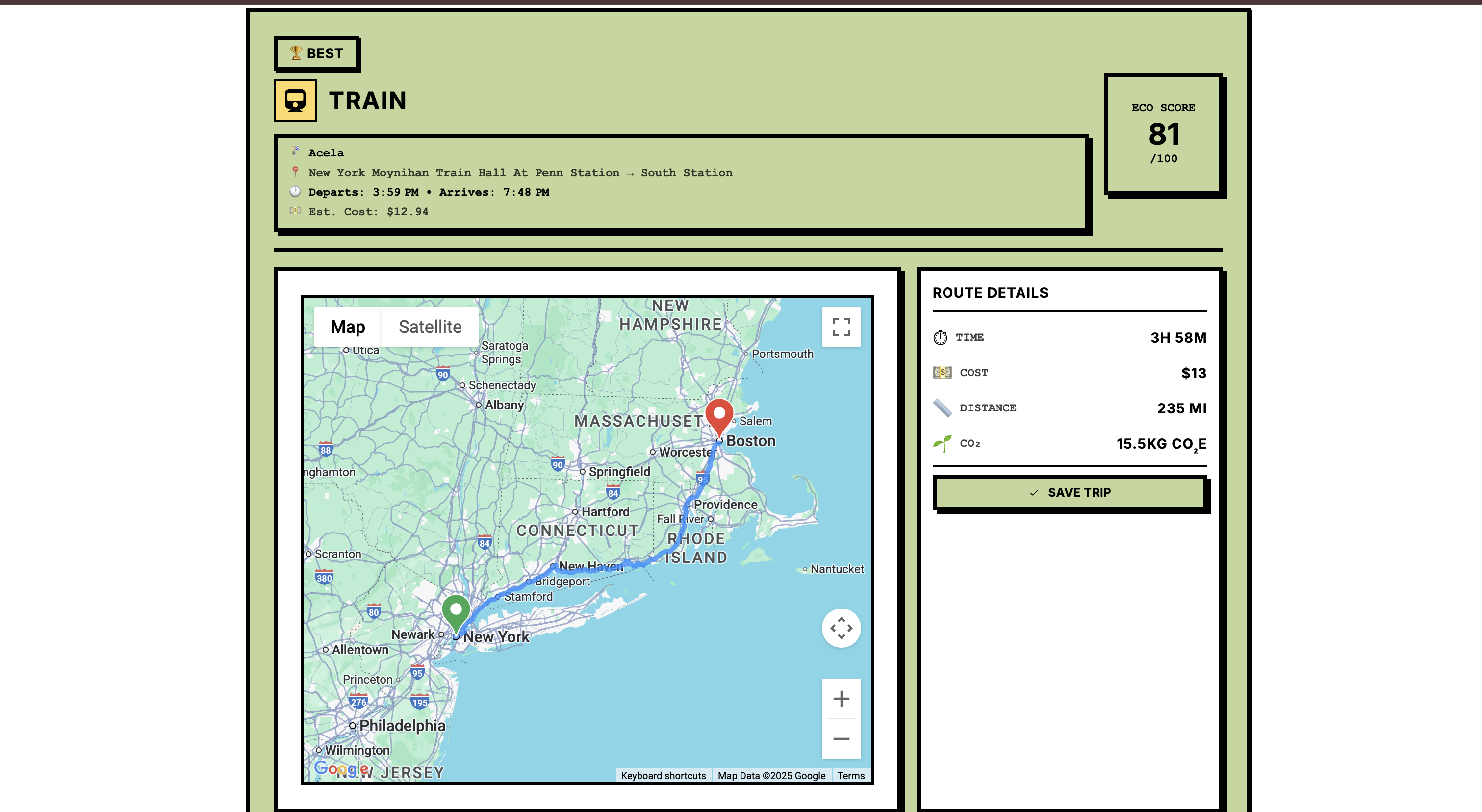Select the Map view tab
1482x812 pixels.
pos(348,327)
